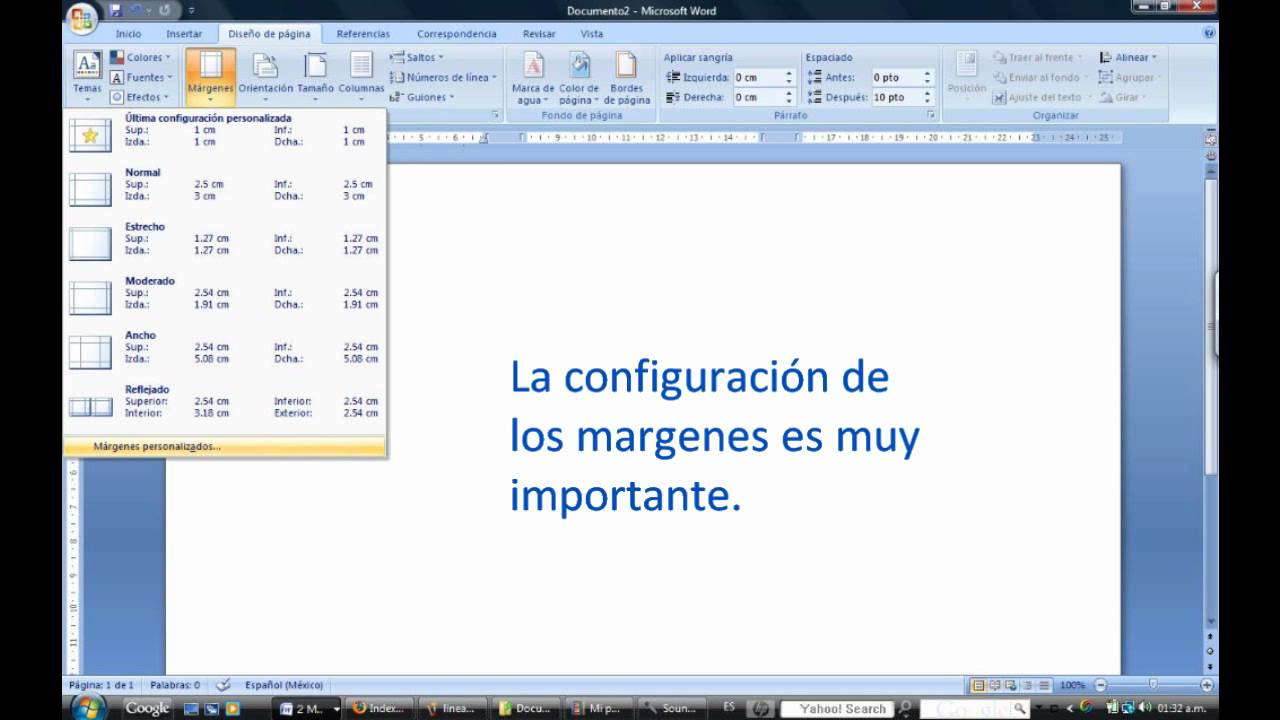Expand the Girar dropdown
The width and height of the screenshot is (1280, 720).
pos(1122,97)
